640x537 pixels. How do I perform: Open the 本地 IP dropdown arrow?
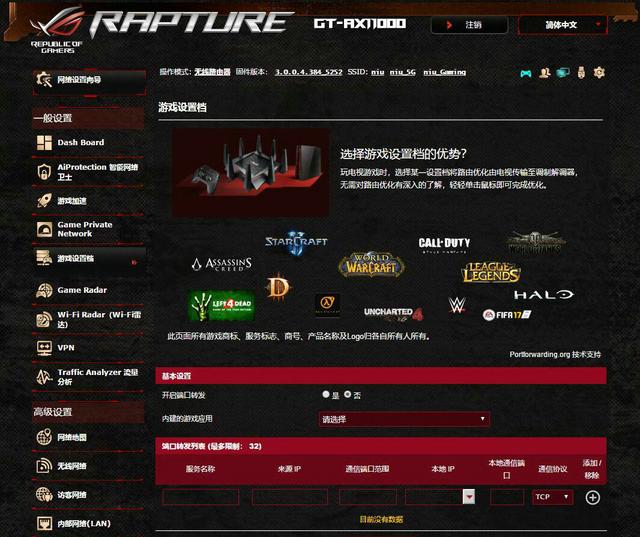pyautogui.click(x=469, y=497)
